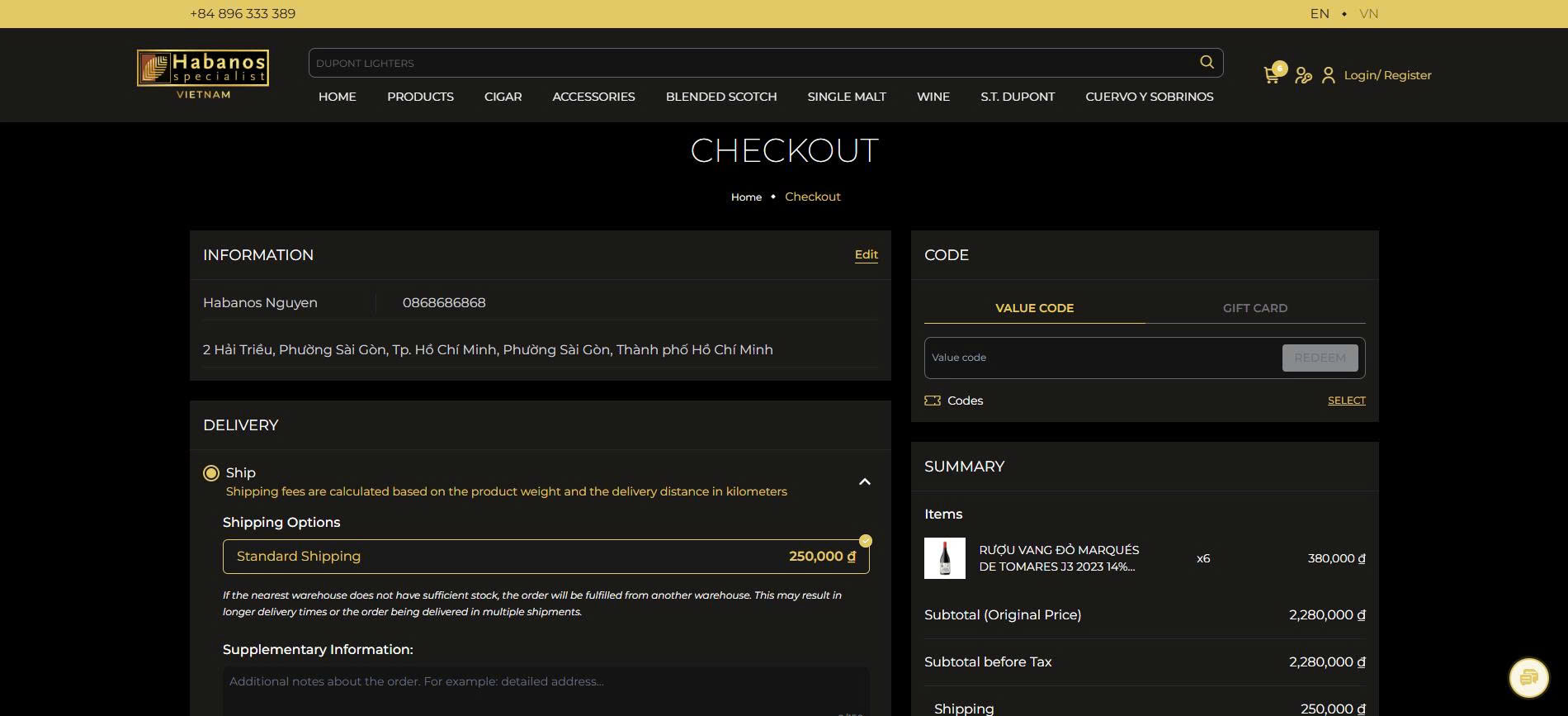Image resolution: width=1568 pixels, height=716 pixels.
Task: Click the additional order notes textarea
Action: coord(546,691)
